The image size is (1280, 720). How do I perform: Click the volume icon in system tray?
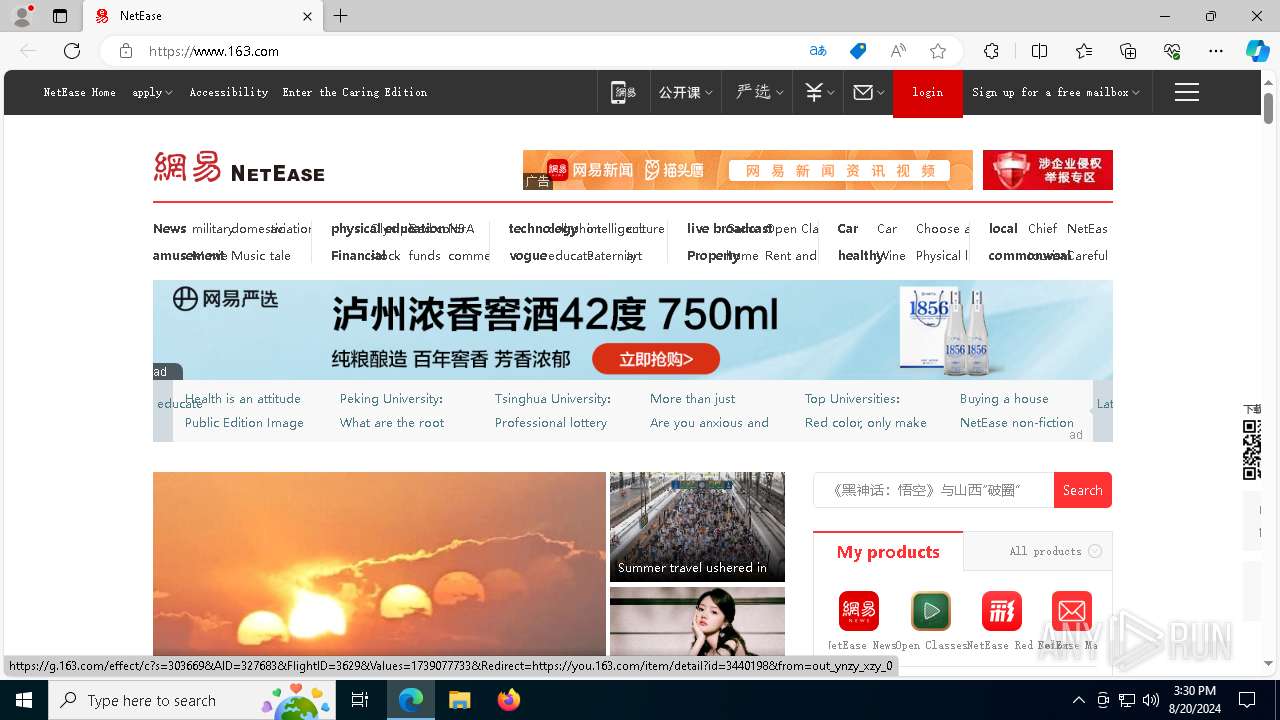tap(1151, 700)
